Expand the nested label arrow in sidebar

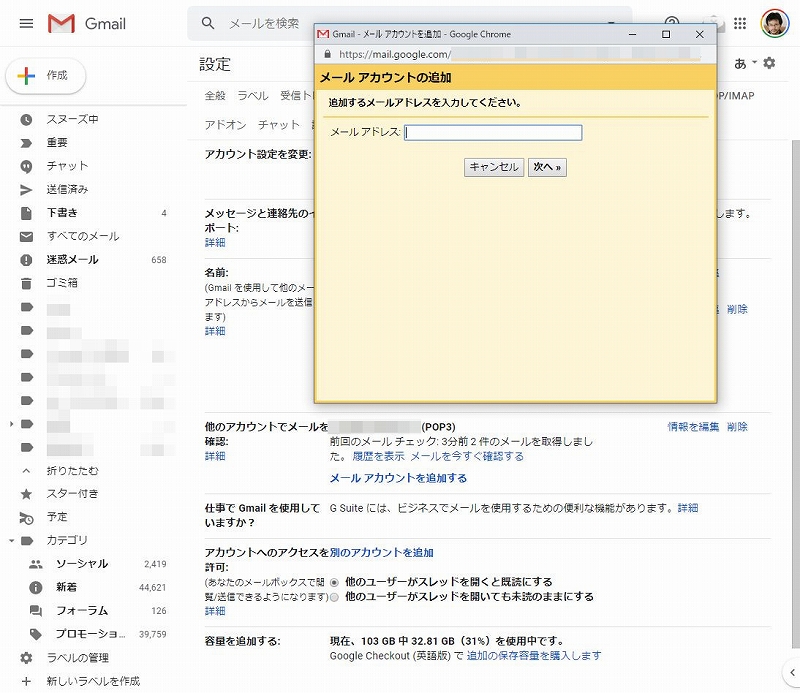[11, 424]
